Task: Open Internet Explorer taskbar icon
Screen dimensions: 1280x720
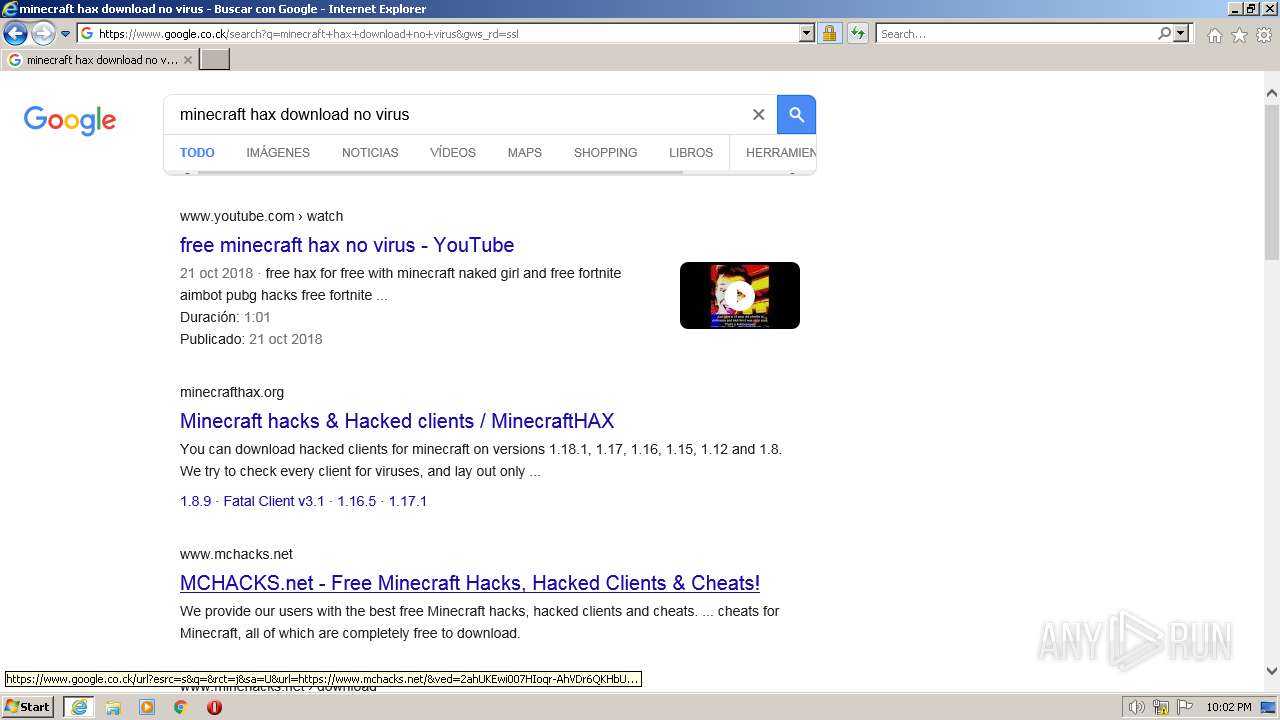Action: [x=79, y=707]
